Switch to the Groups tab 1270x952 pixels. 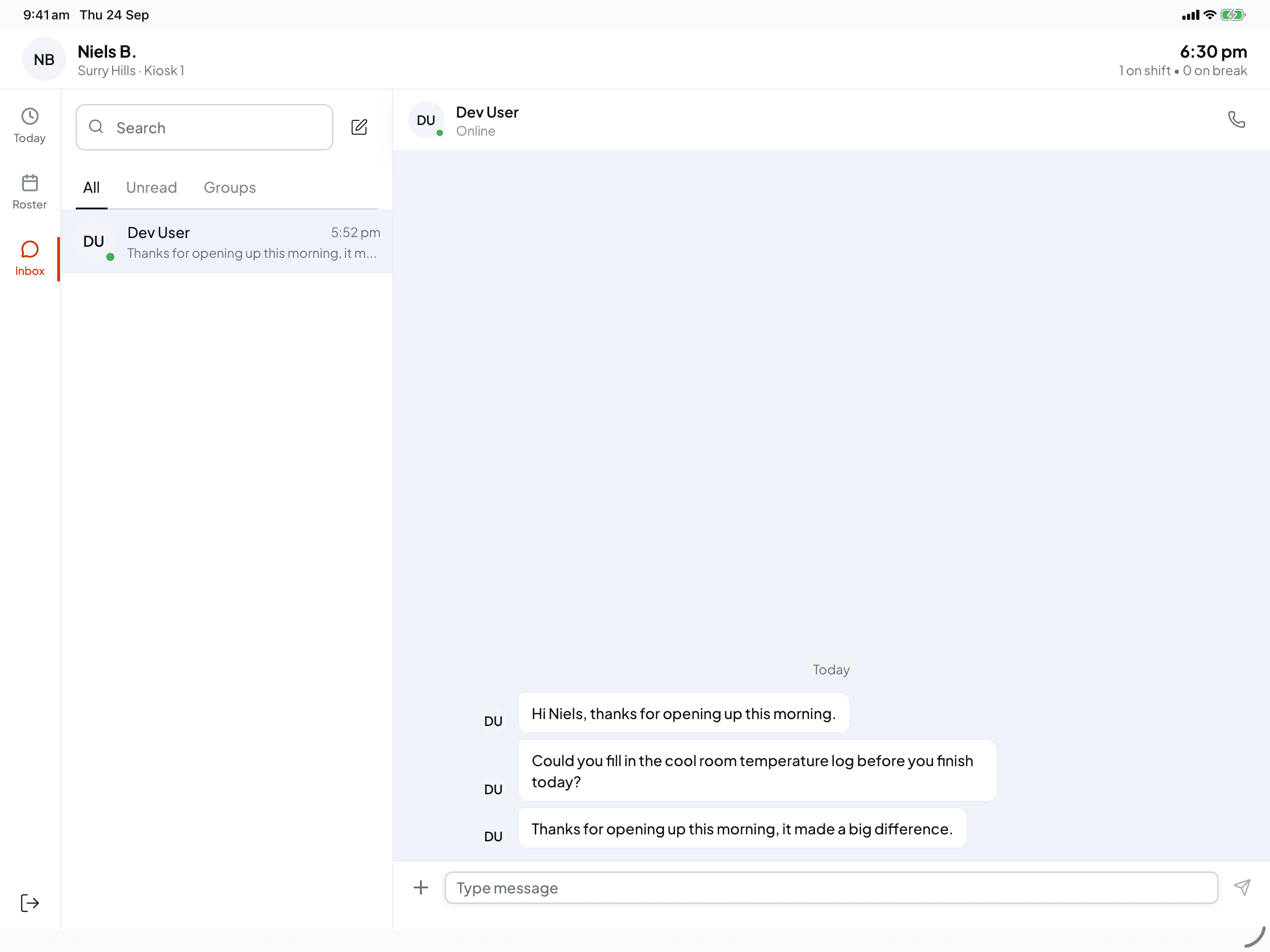tap(230, 188)
